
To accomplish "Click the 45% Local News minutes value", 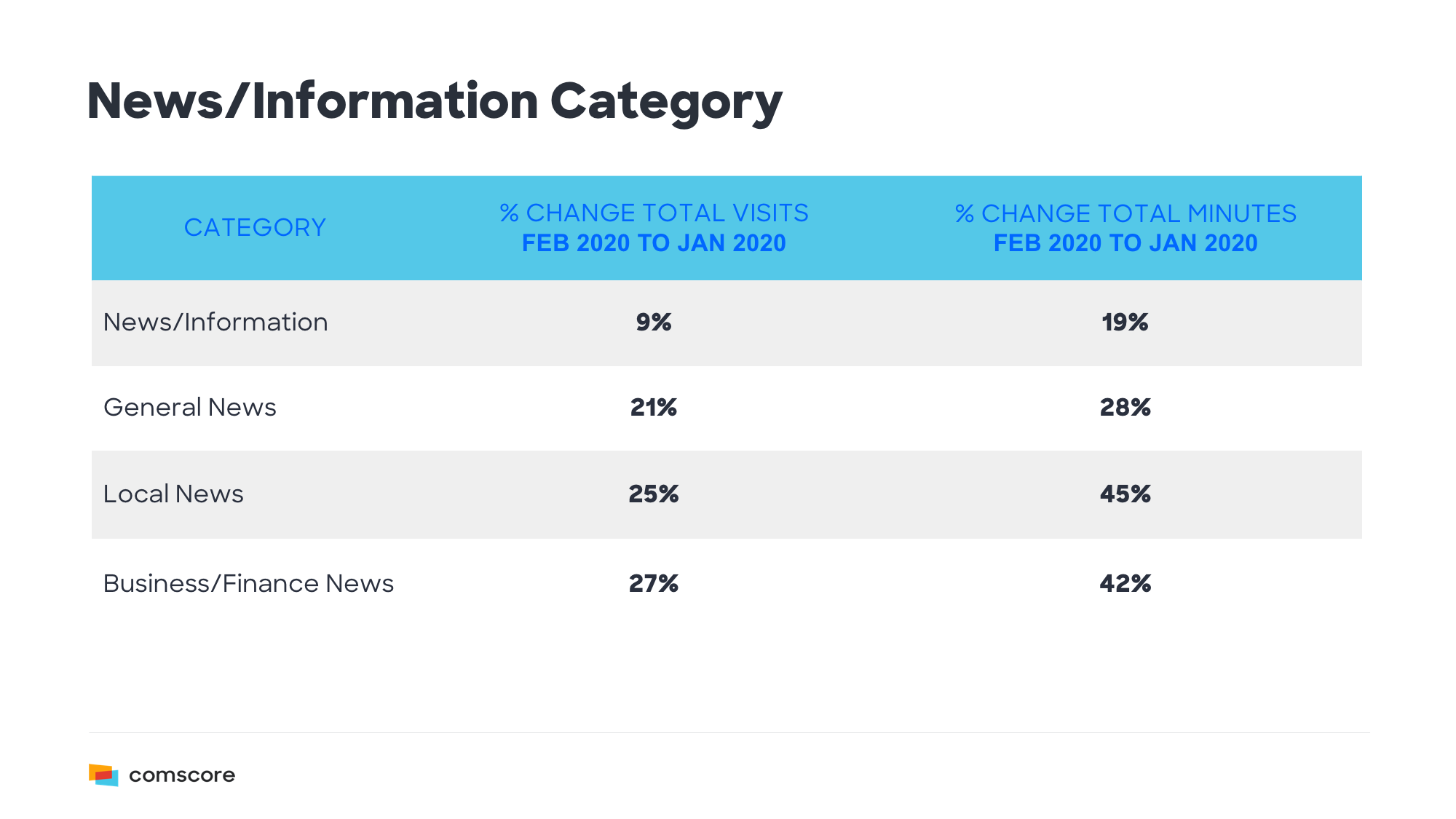I will pyautogui.click(x=1125, y=494).
